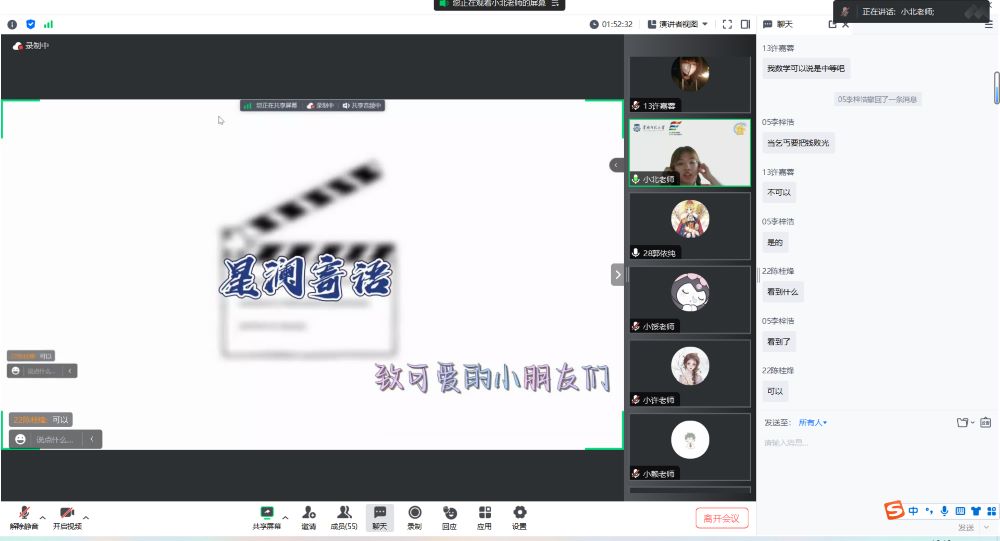Unmute microphone with 解除静音

[x=24, y=516]
